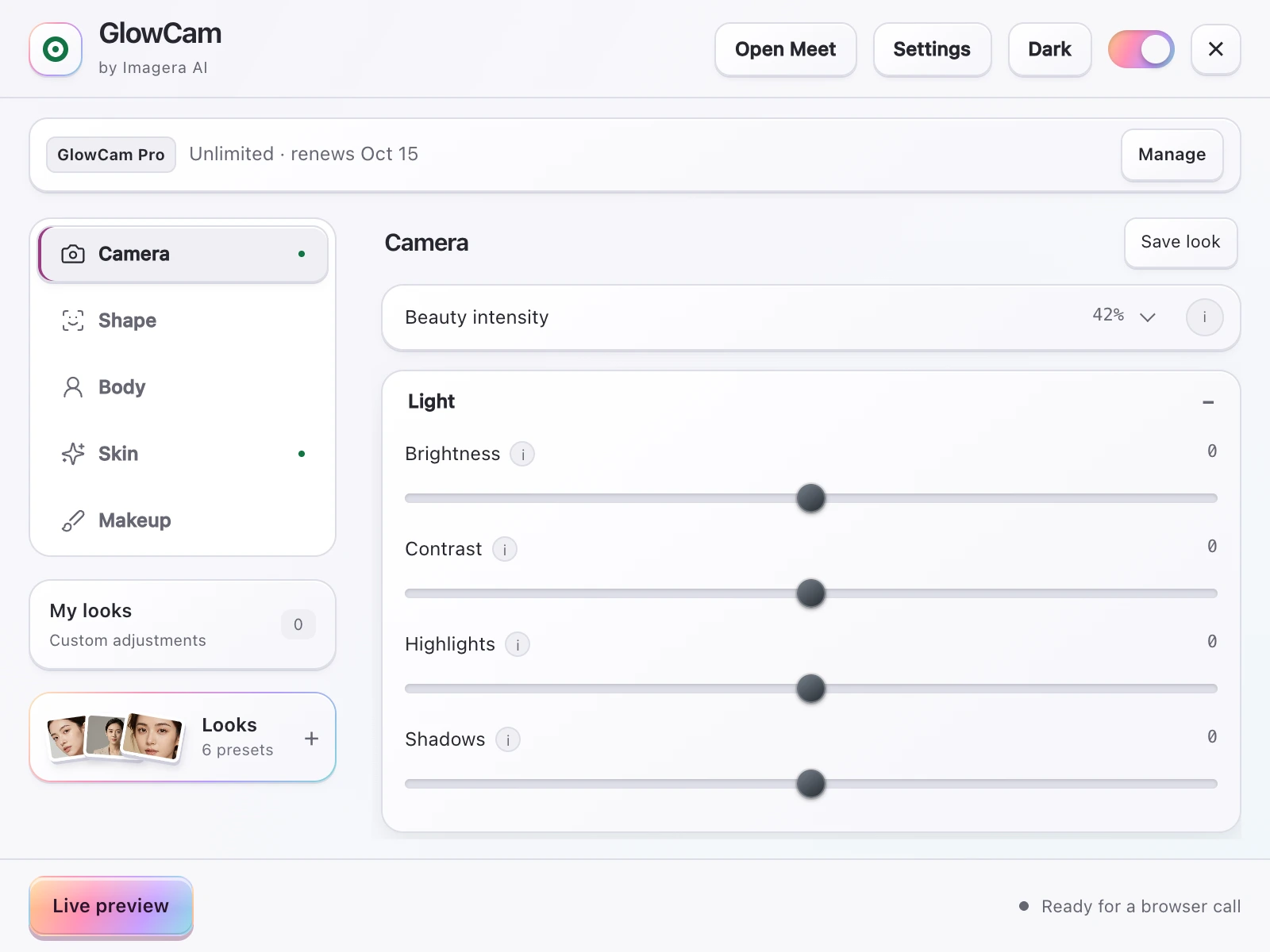This screenshot has width=1270, height=952.
Task: Click the 'Light' section heading
Action: (431, 401)
